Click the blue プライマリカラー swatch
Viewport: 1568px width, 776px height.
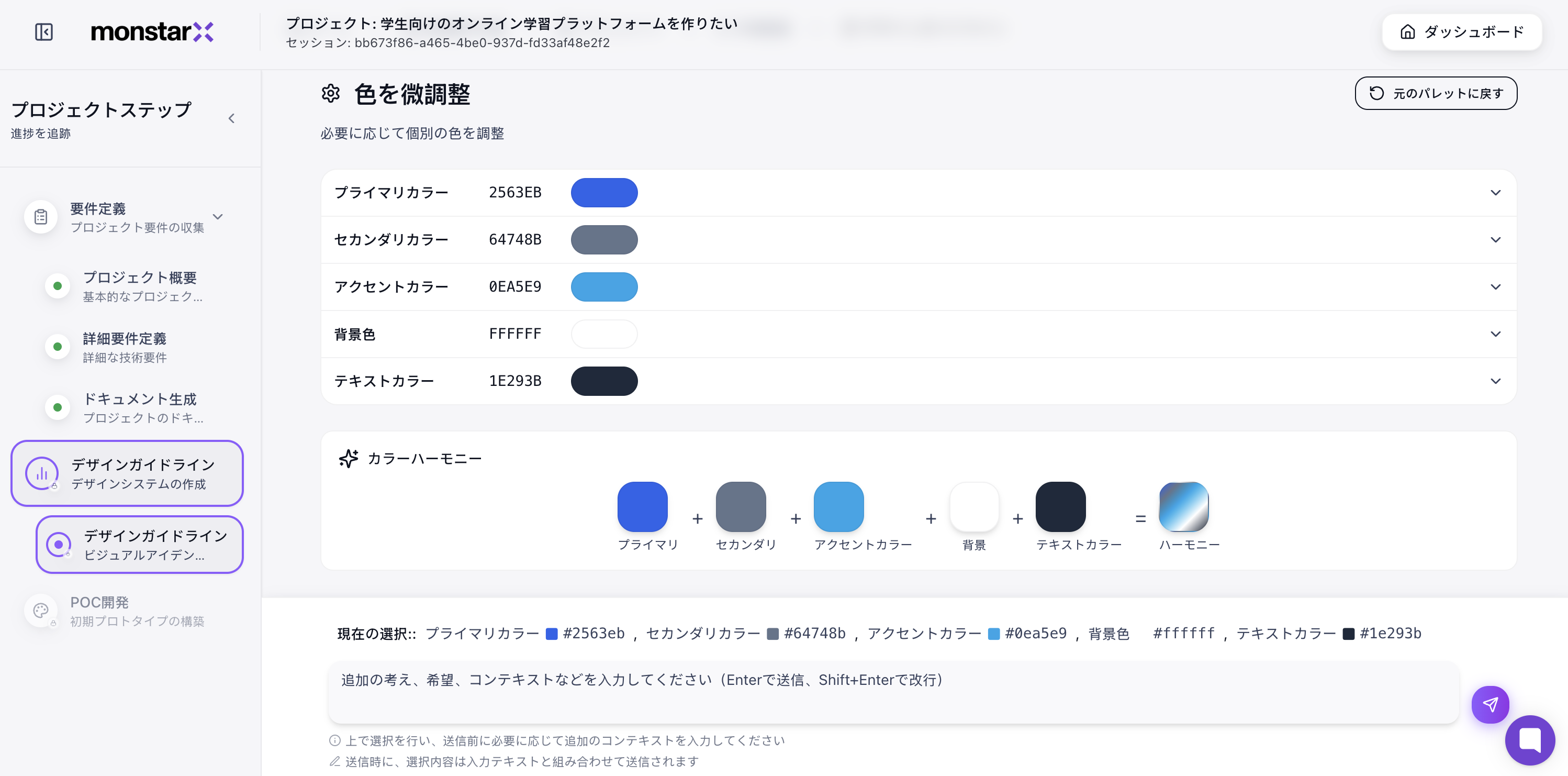(x=604, y=193)
